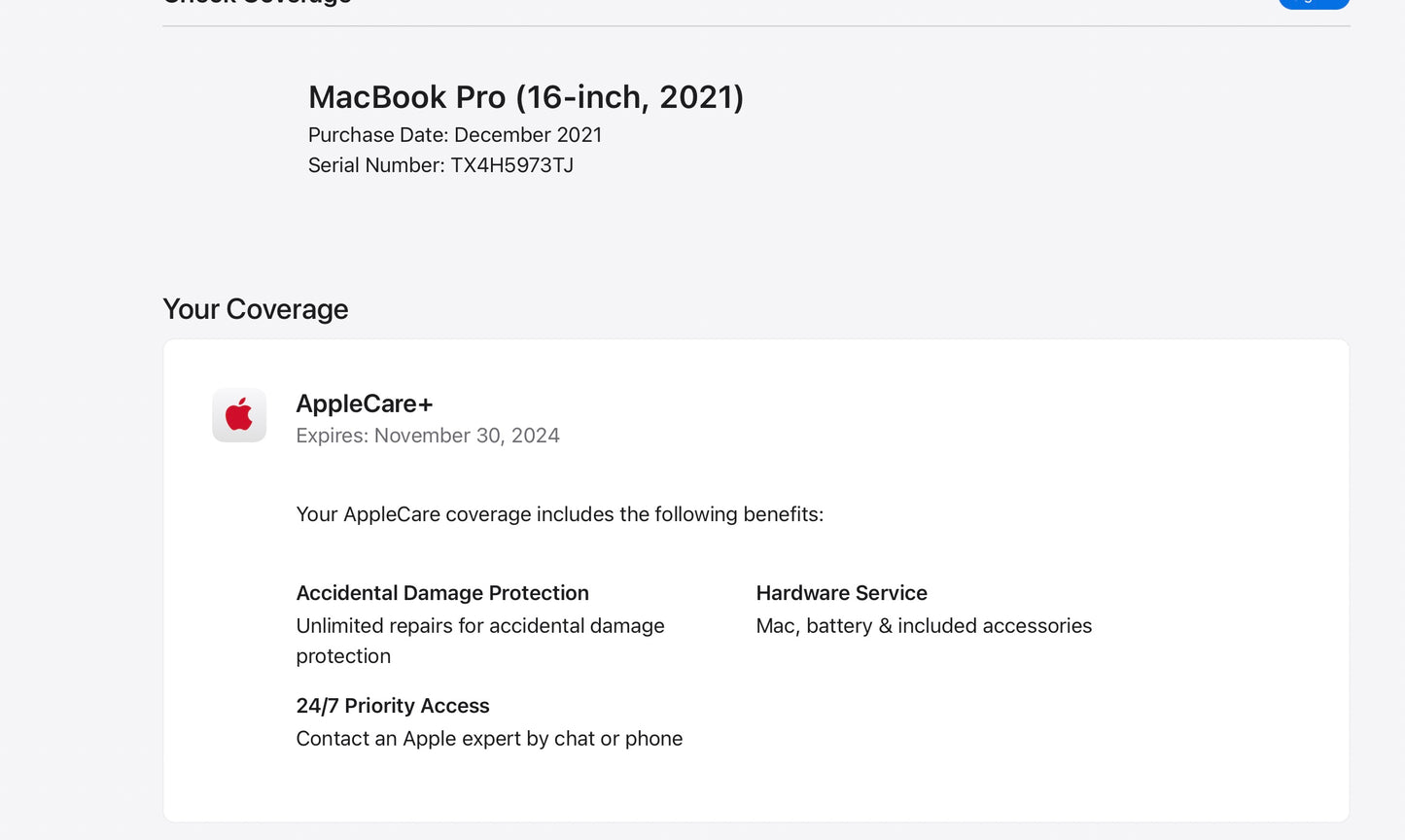Click the Apple logo icon beside AppleCare+
Image resolution: width=1405 pixels, height=840 pixels.
[238, 414]
